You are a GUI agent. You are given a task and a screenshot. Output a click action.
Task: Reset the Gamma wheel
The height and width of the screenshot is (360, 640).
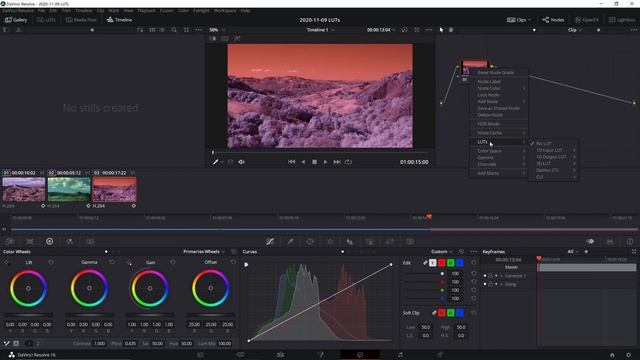click(112, 262)
